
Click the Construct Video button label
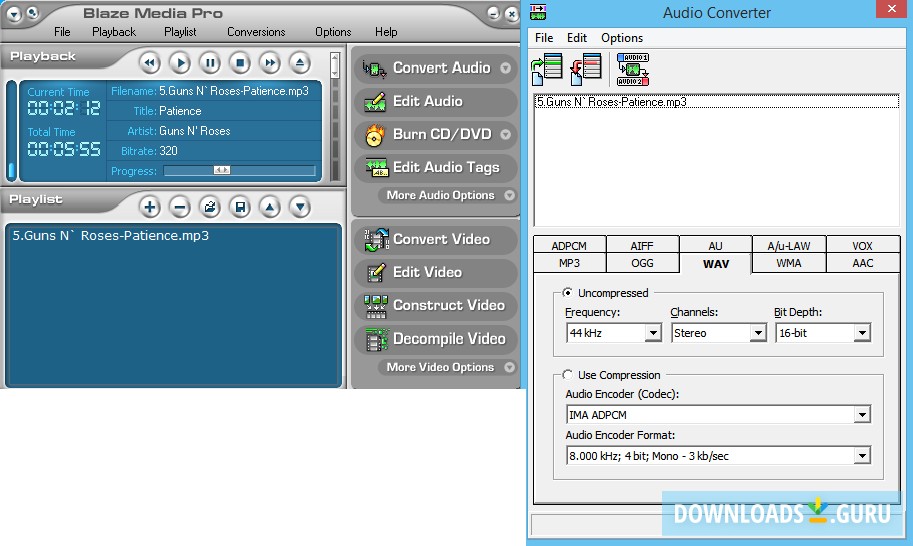click(449, 305)
